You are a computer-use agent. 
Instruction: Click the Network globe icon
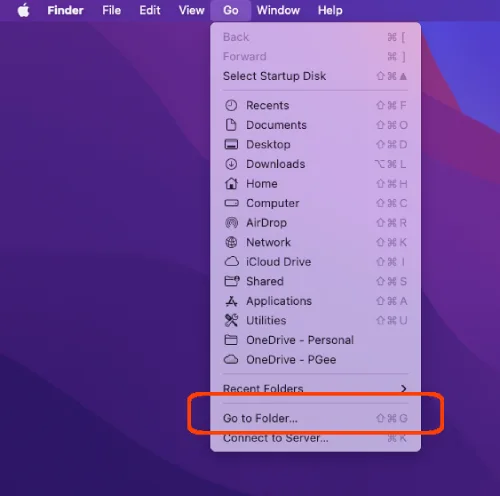tap(231, 242)
